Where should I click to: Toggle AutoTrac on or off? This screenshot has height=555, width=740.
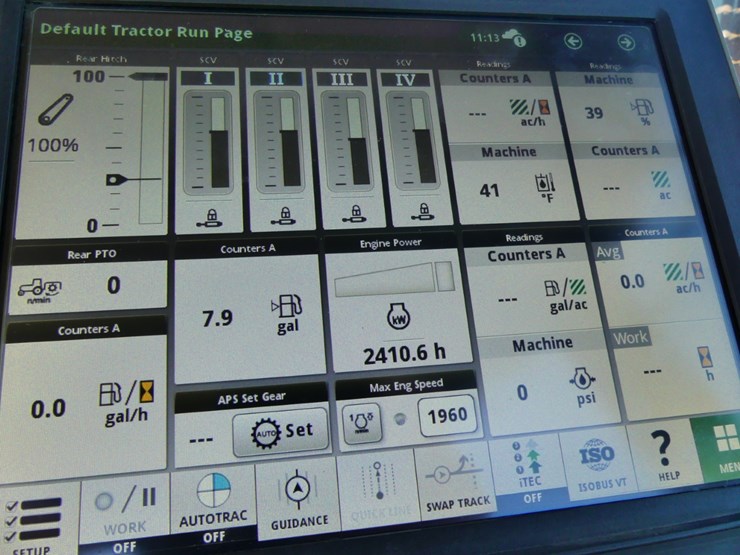pyautogui.click(x=213, y=507)
